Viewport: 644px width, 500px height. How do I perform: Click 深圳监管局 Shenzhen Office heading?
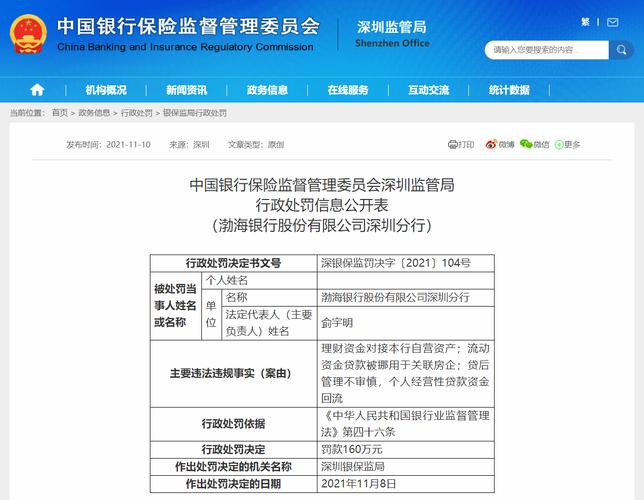392,34
